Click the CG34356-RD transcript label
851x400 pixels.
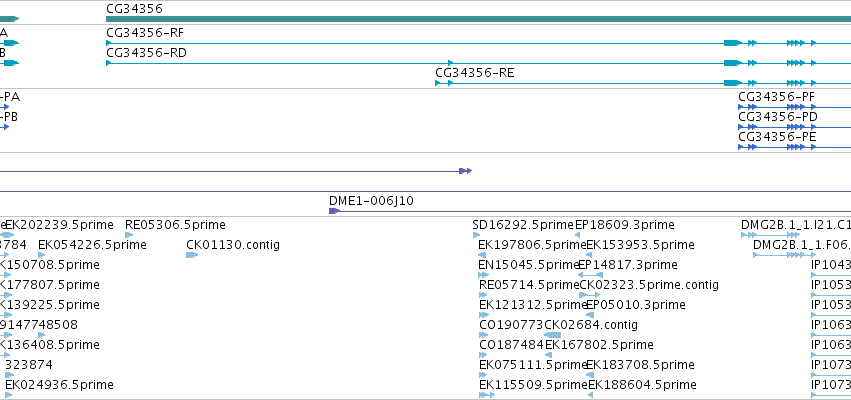[146, 53]
